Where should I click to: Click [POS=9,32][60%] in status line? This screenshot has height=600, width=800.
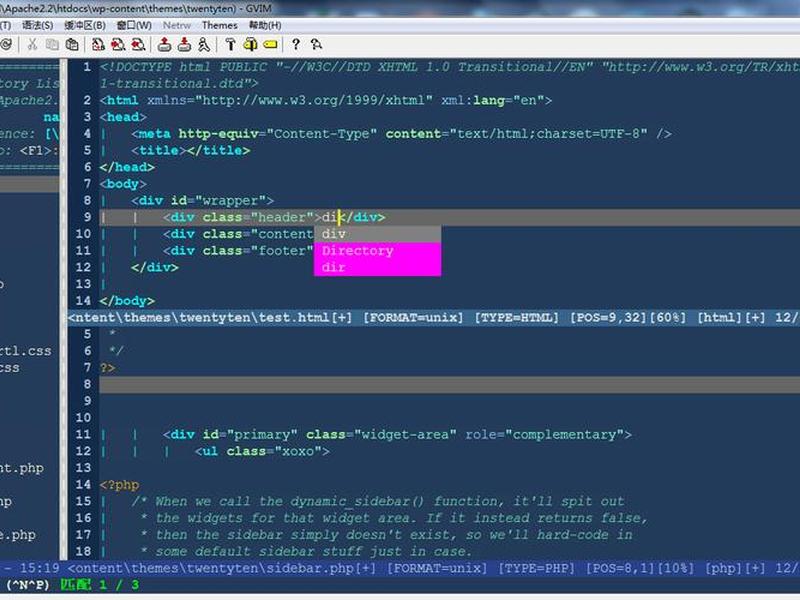tap(628, 318)
